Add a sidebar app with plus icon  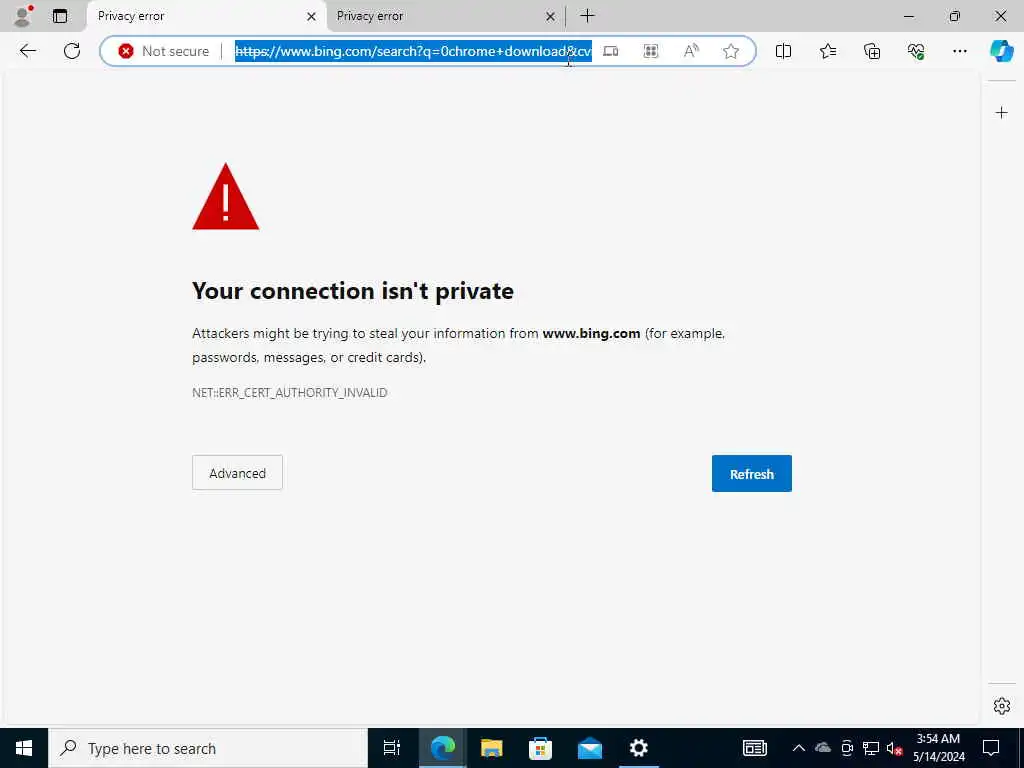click(x=1001, y=113)
